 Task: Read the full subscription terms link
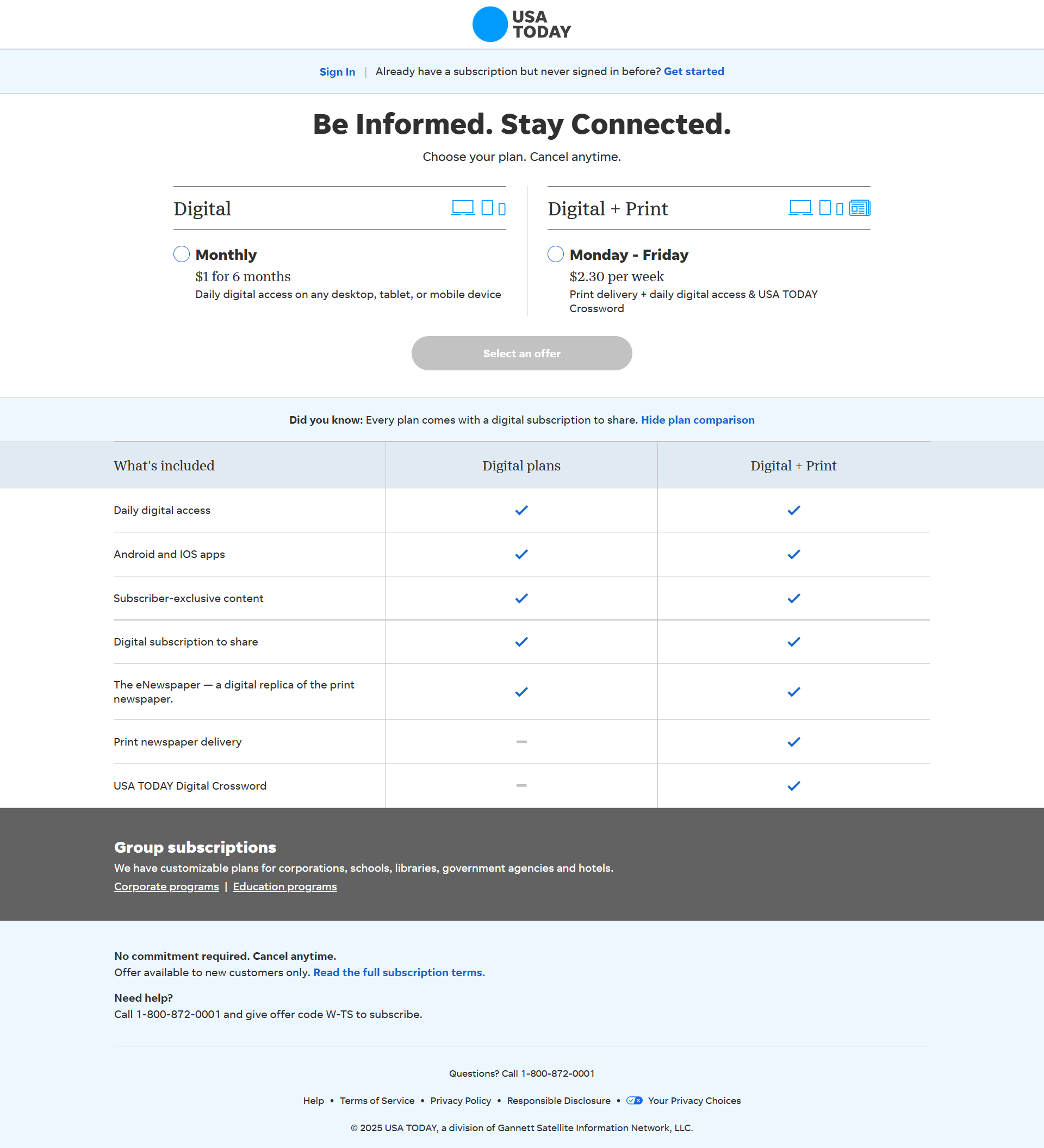click(x=399, y=972)
